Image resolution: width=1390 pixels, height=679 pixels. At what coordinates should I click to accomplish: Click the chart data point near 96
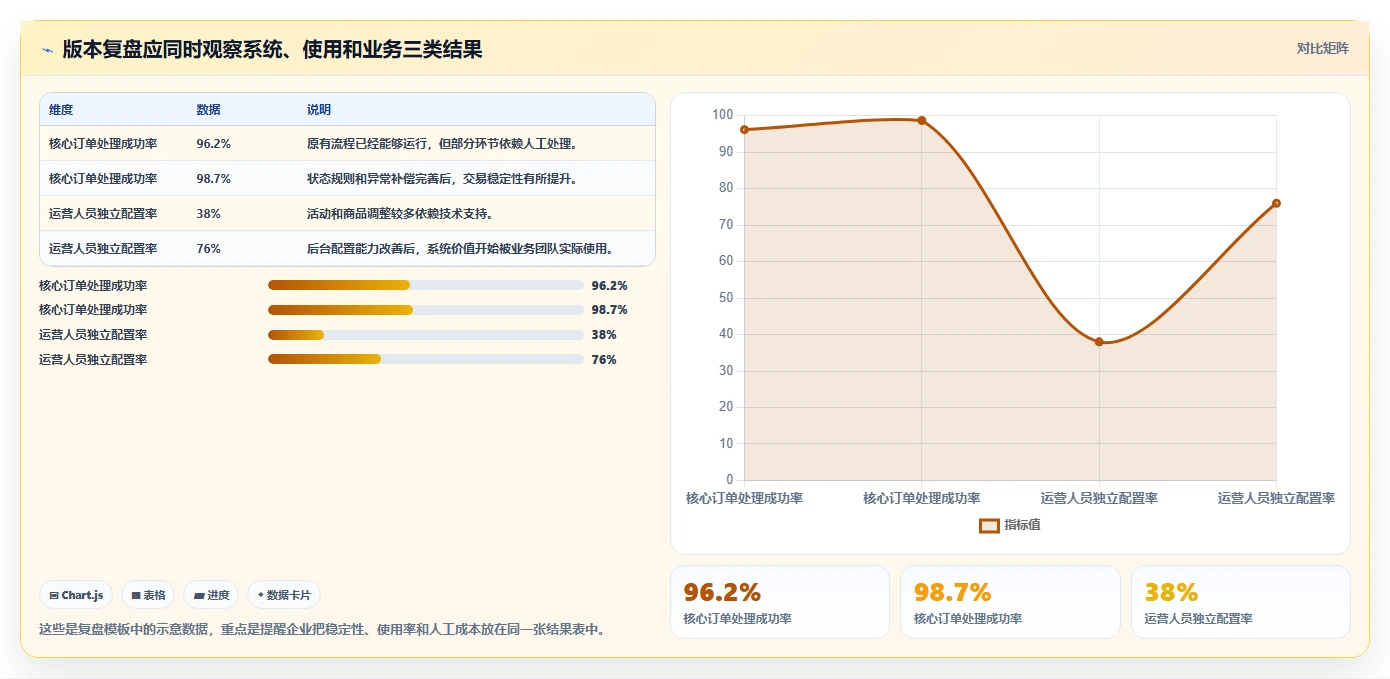click(x=744, y=130)
